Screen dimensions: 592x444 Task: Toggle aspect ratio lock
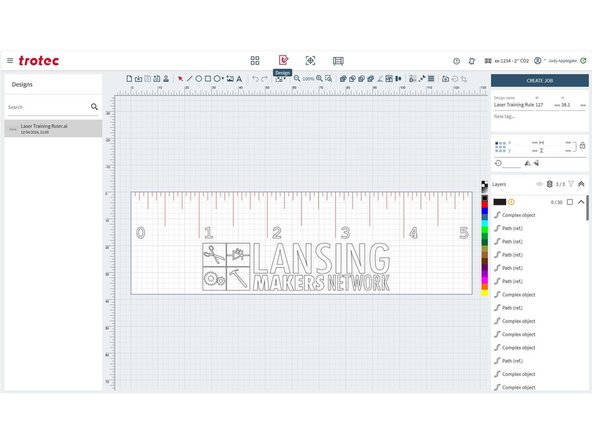(x=583, y=145)
